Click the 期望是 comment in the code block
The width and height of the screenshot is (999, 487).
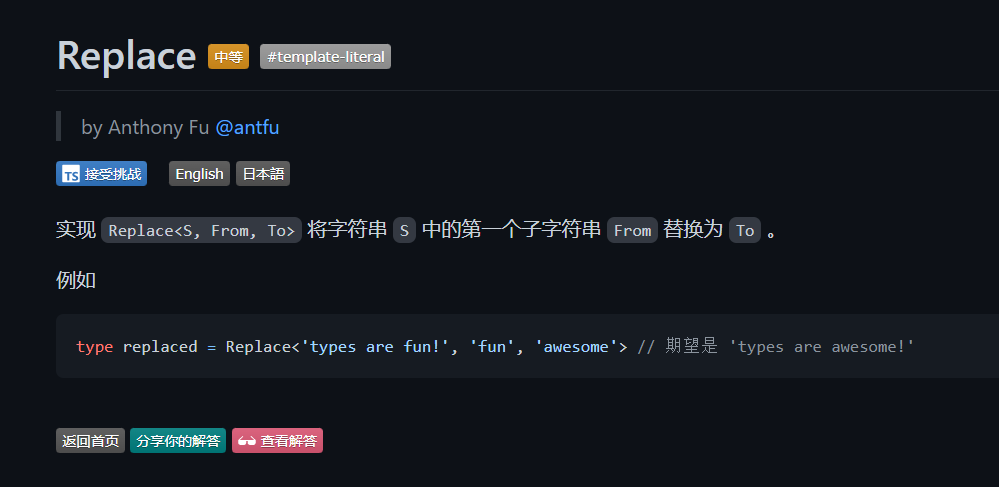(692, 346)
